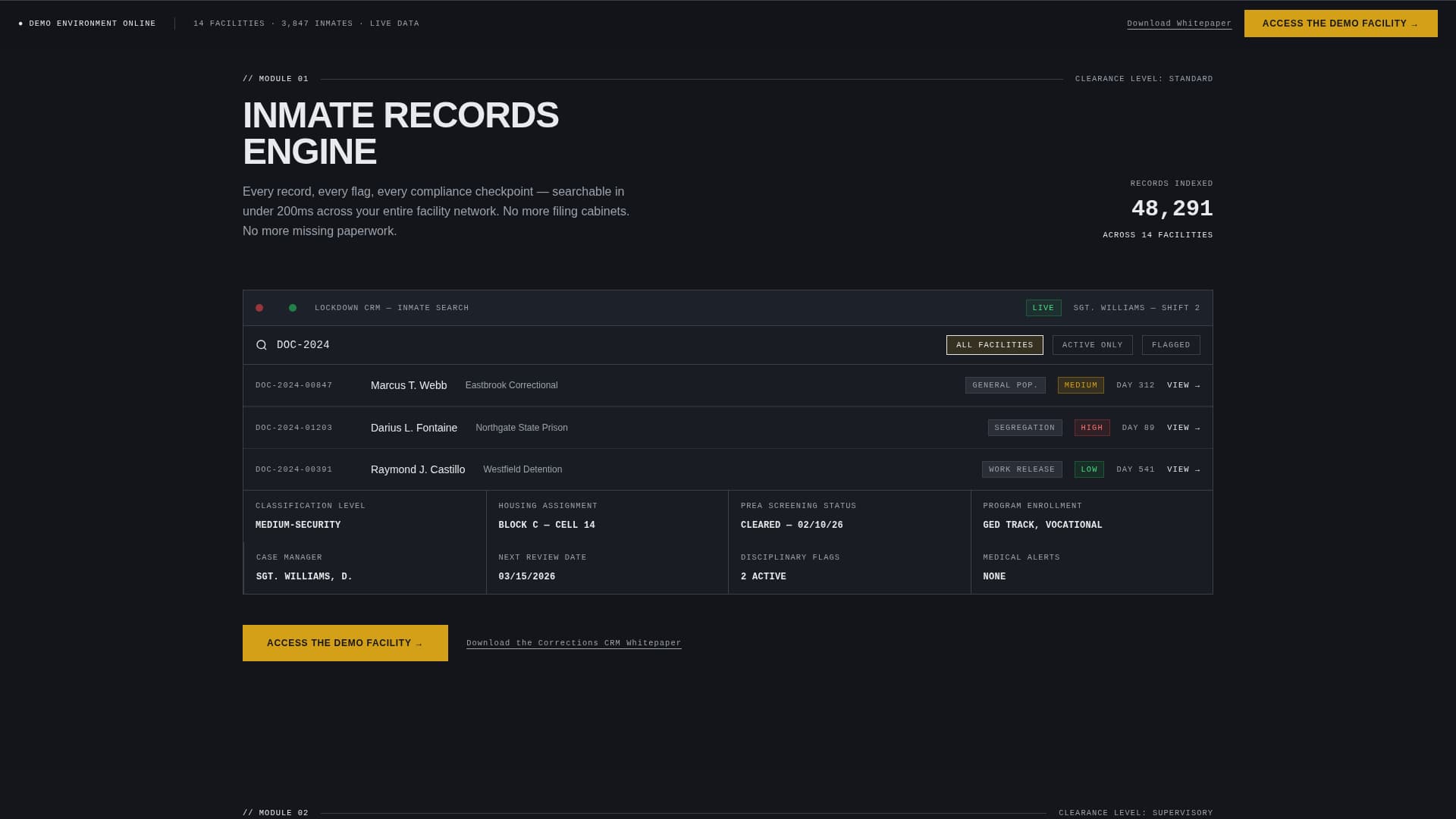Click the LIVE status badge
1456x819 pixels.
point(1043,308)
